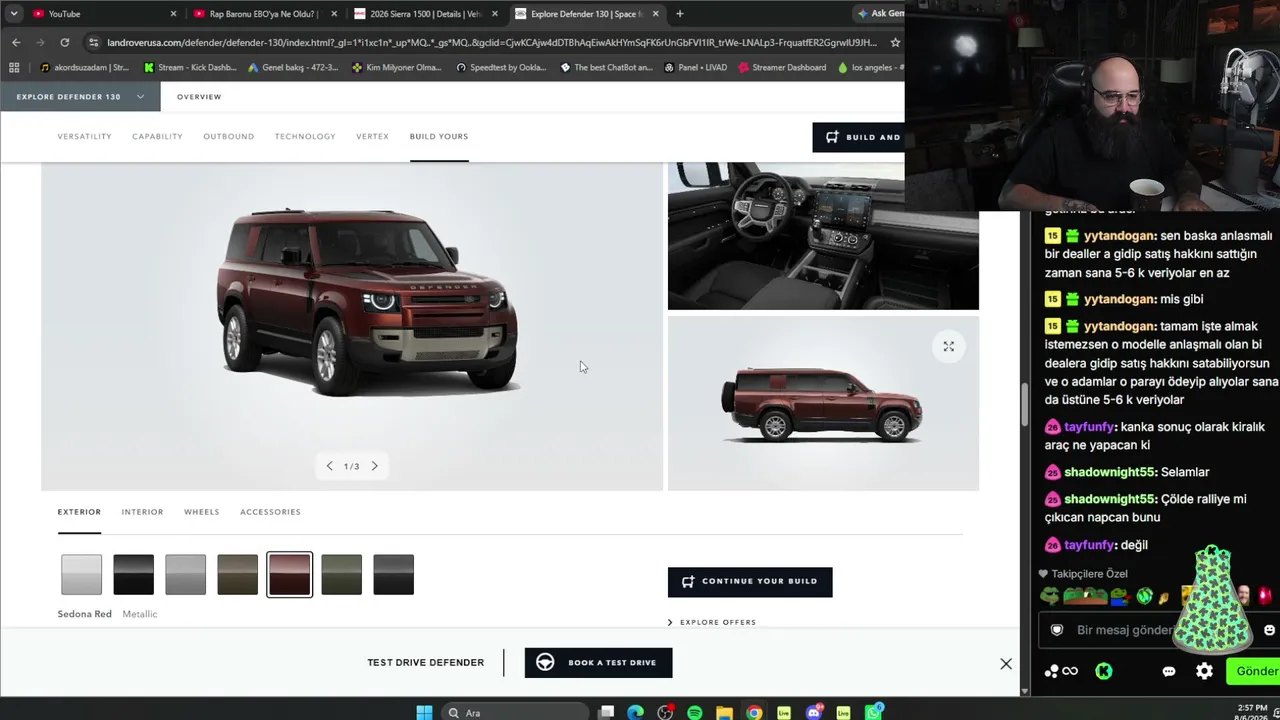The height and width of the screenshot is (720, 1280).
Task: Go back using the browser back arrow
Action: pyautogui.click(x=16, y=42)
